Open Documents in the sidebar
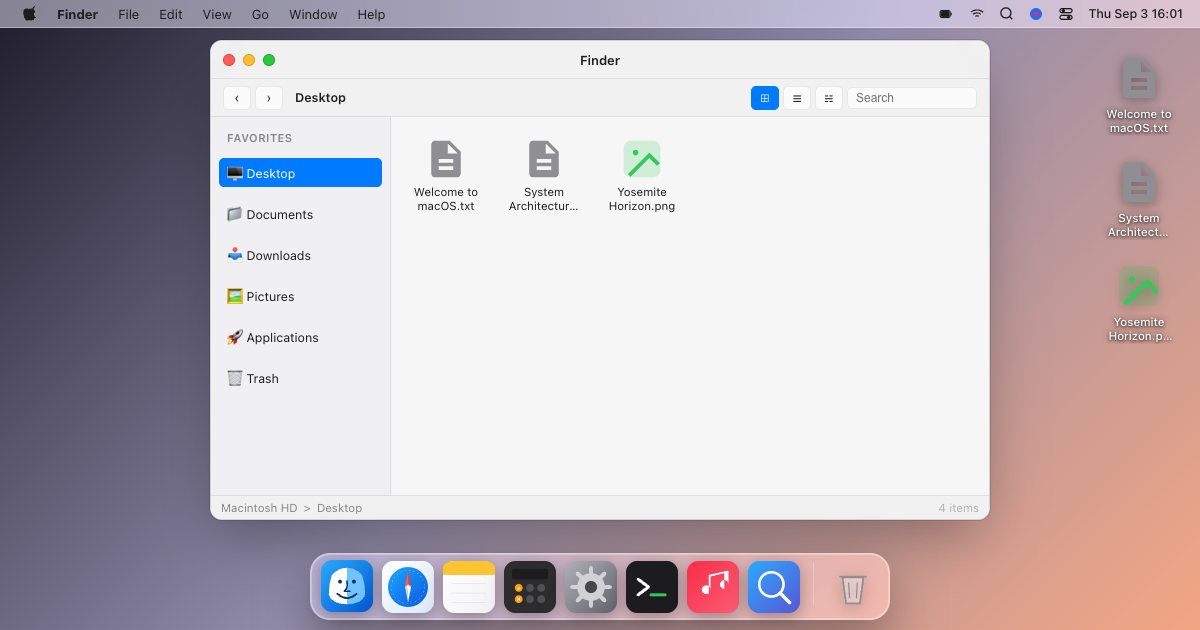The height and width of the screenshot is (630, 1200). pos(300,214)
